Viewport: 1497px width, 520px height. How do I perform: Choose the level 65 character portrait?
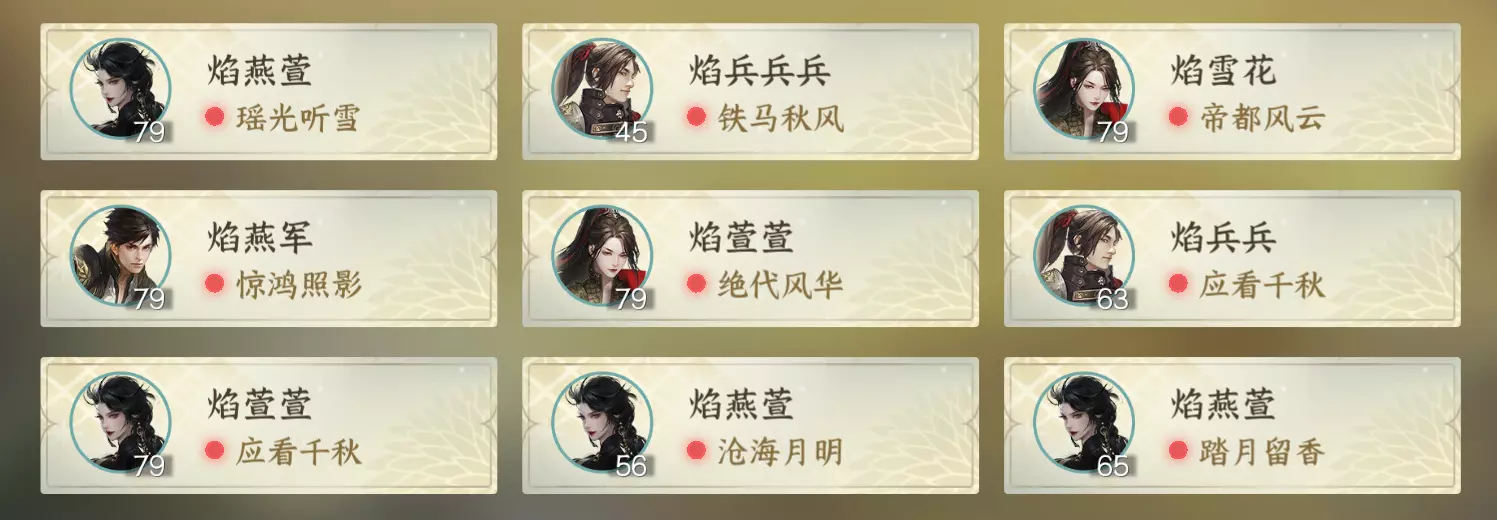click(x=1084, y=422)
